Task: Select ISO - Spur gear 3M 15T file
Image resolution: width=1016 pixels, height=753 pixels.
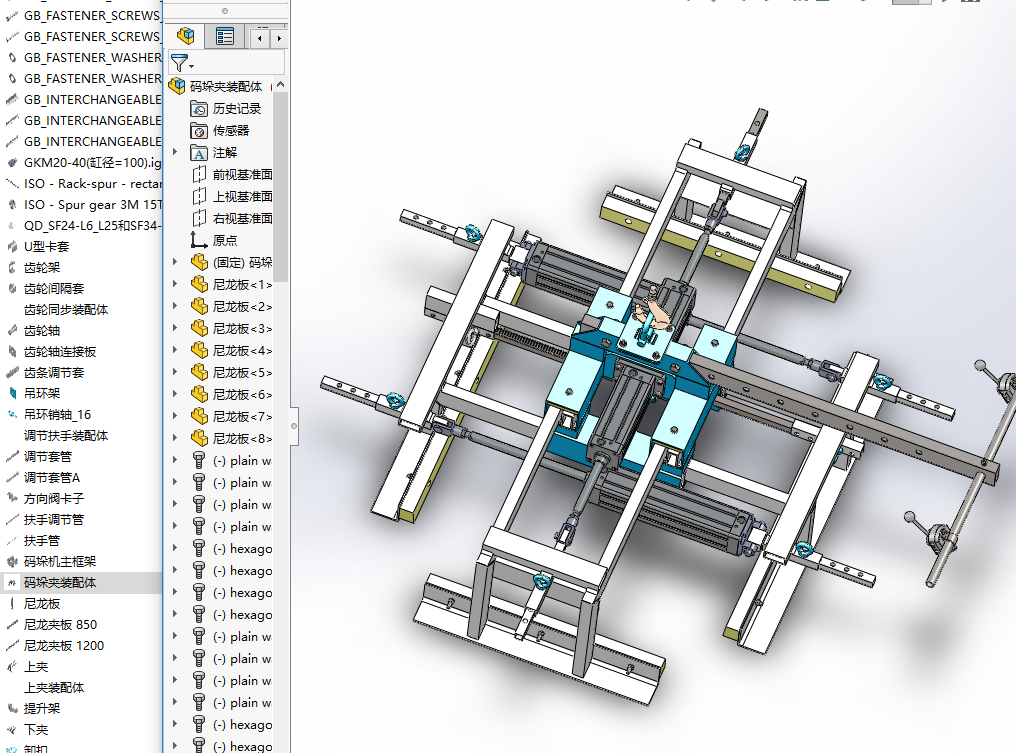Action: coord(92,205)
